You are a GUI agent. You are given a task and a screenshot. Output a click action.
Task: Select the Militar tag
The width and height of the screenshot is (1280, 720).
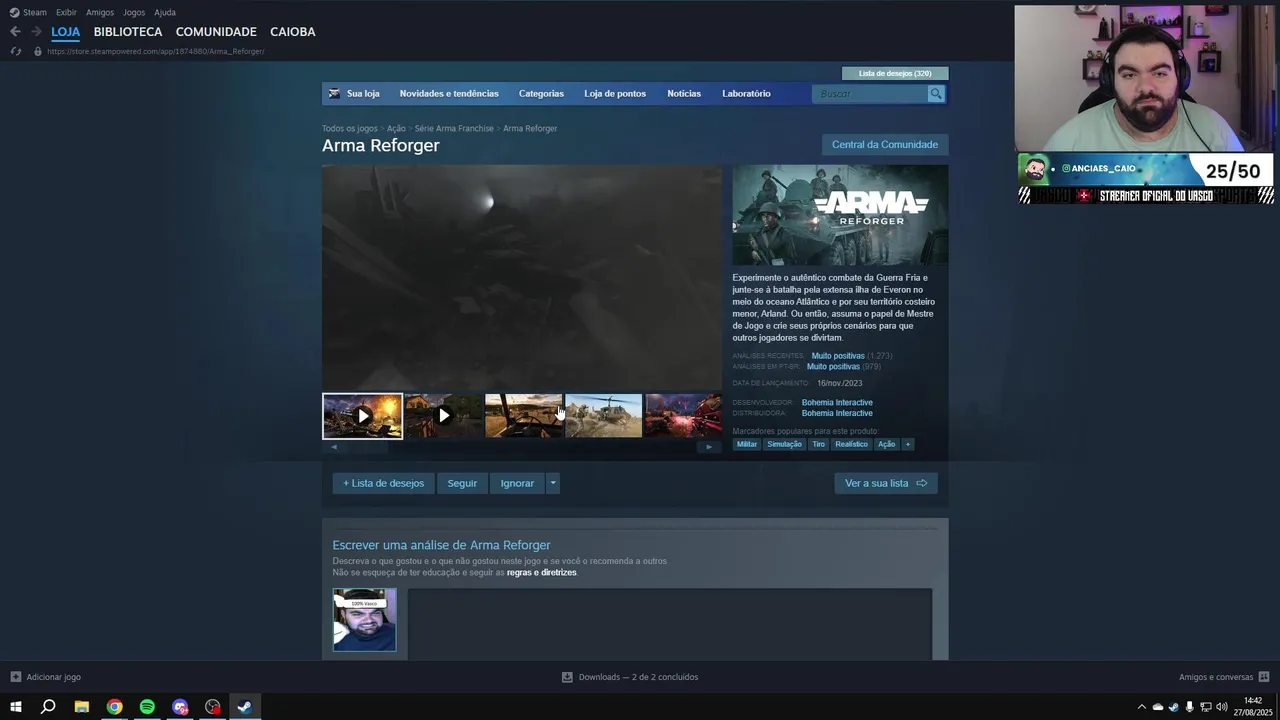747,444
